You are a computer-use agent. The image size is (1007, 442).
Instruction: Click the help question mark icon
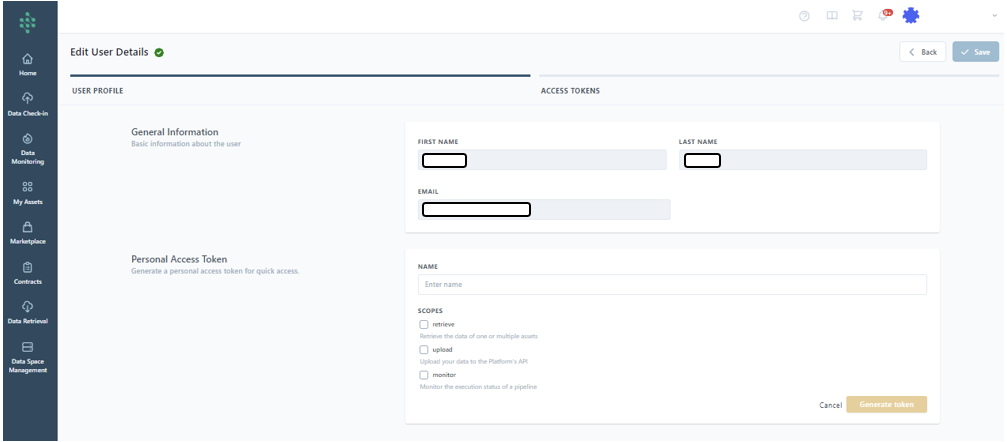(x=804, y=15)
